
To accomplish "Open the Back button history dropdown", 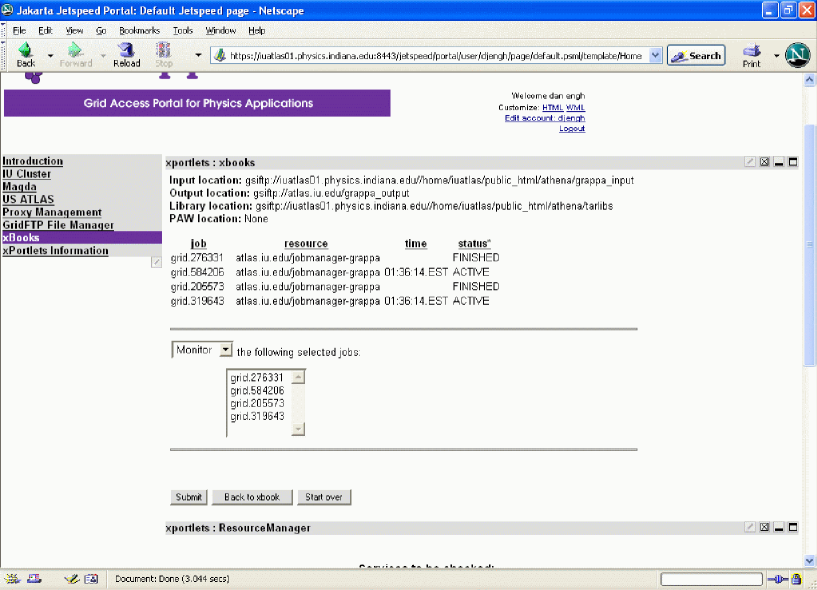I will tap(51, 55).
